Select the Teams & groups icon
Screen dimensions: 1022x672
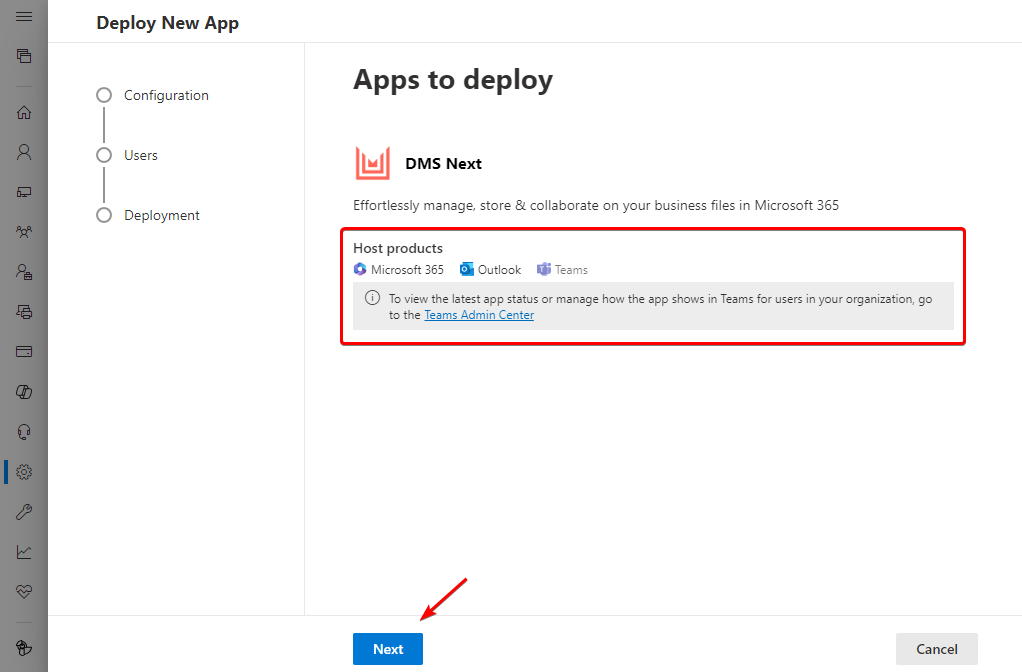pos(23,231)
